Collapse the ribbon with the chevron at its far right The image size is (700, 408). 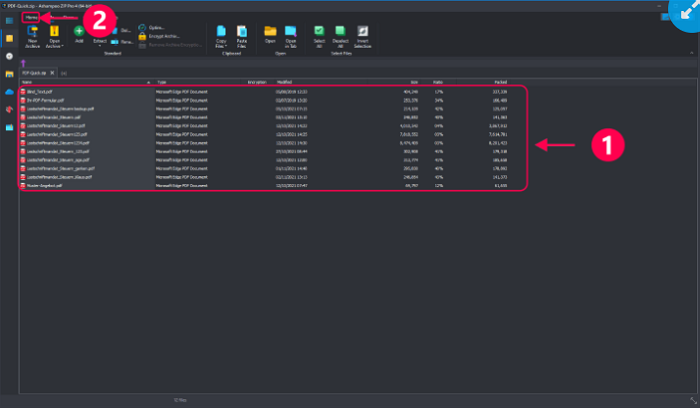point(692,53)
